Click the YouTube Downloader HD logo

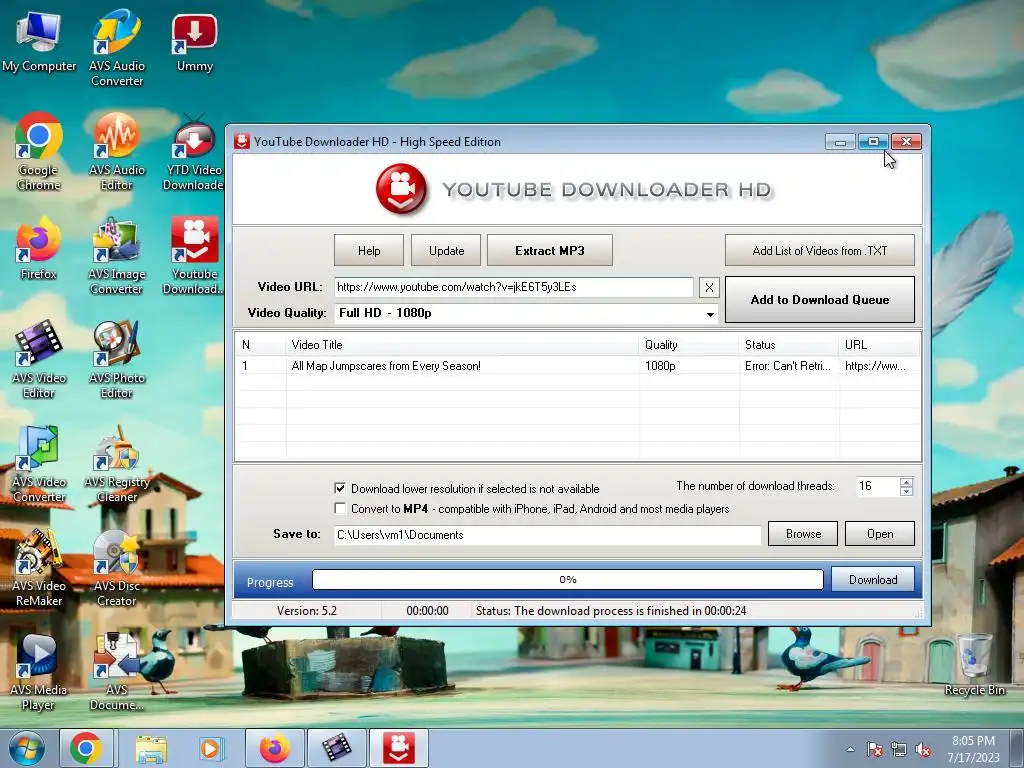tap(401, 189)
